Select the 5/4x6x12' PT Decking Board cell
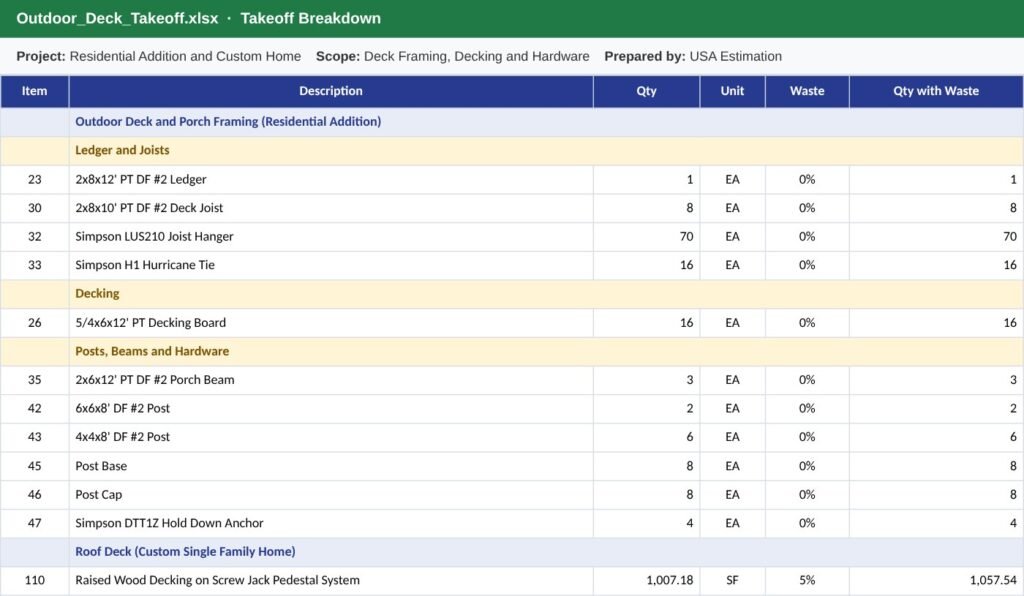Screen dimensions: 1024x596 (331, 323)
